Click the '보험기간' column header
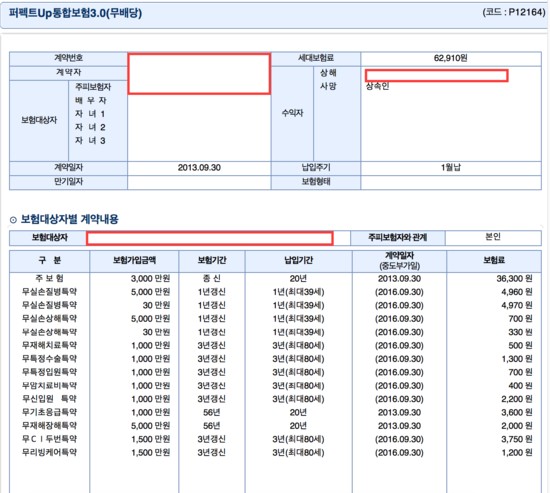 (212, 260)
